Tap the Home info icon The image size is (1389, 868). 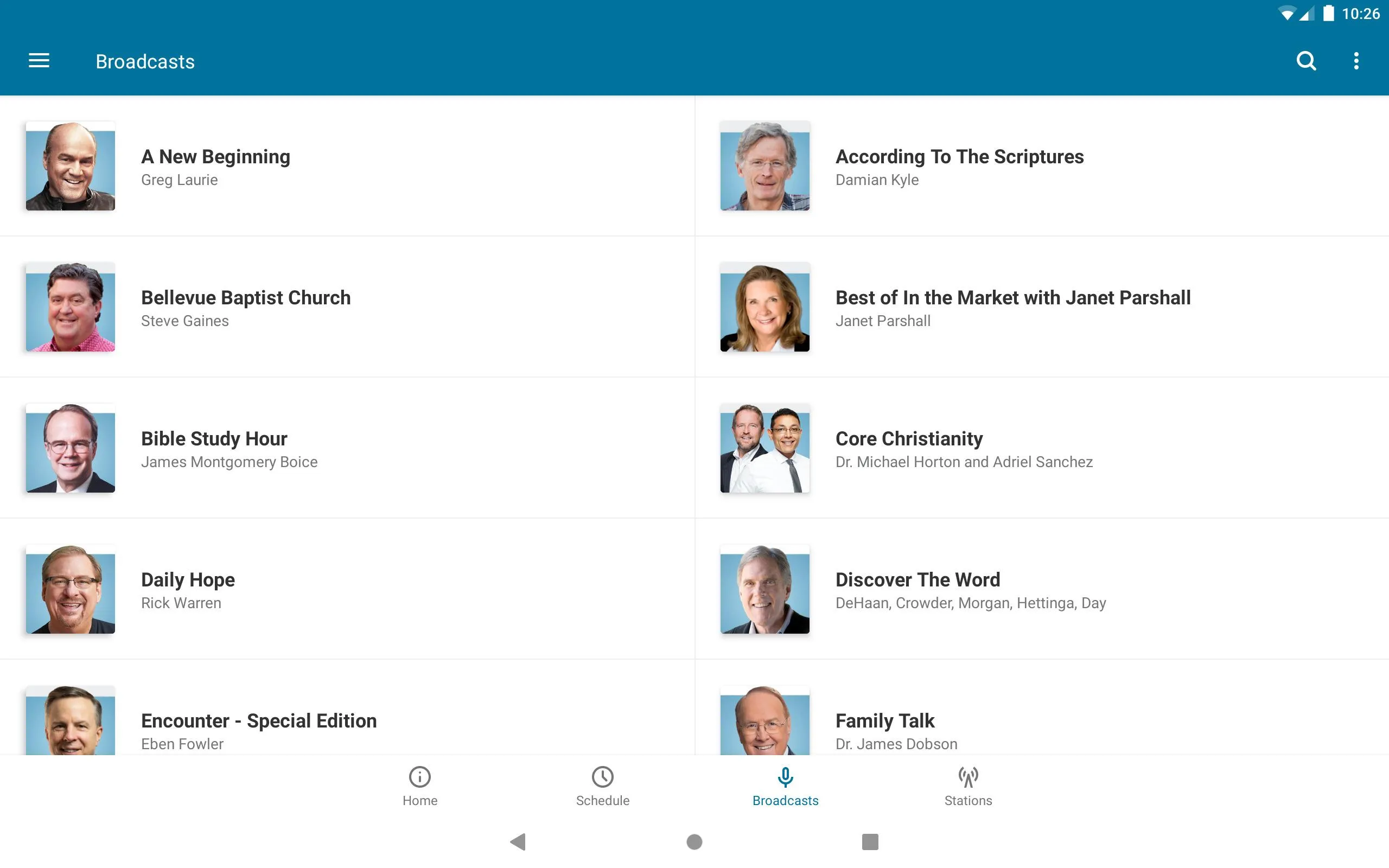tap(419, 777)
